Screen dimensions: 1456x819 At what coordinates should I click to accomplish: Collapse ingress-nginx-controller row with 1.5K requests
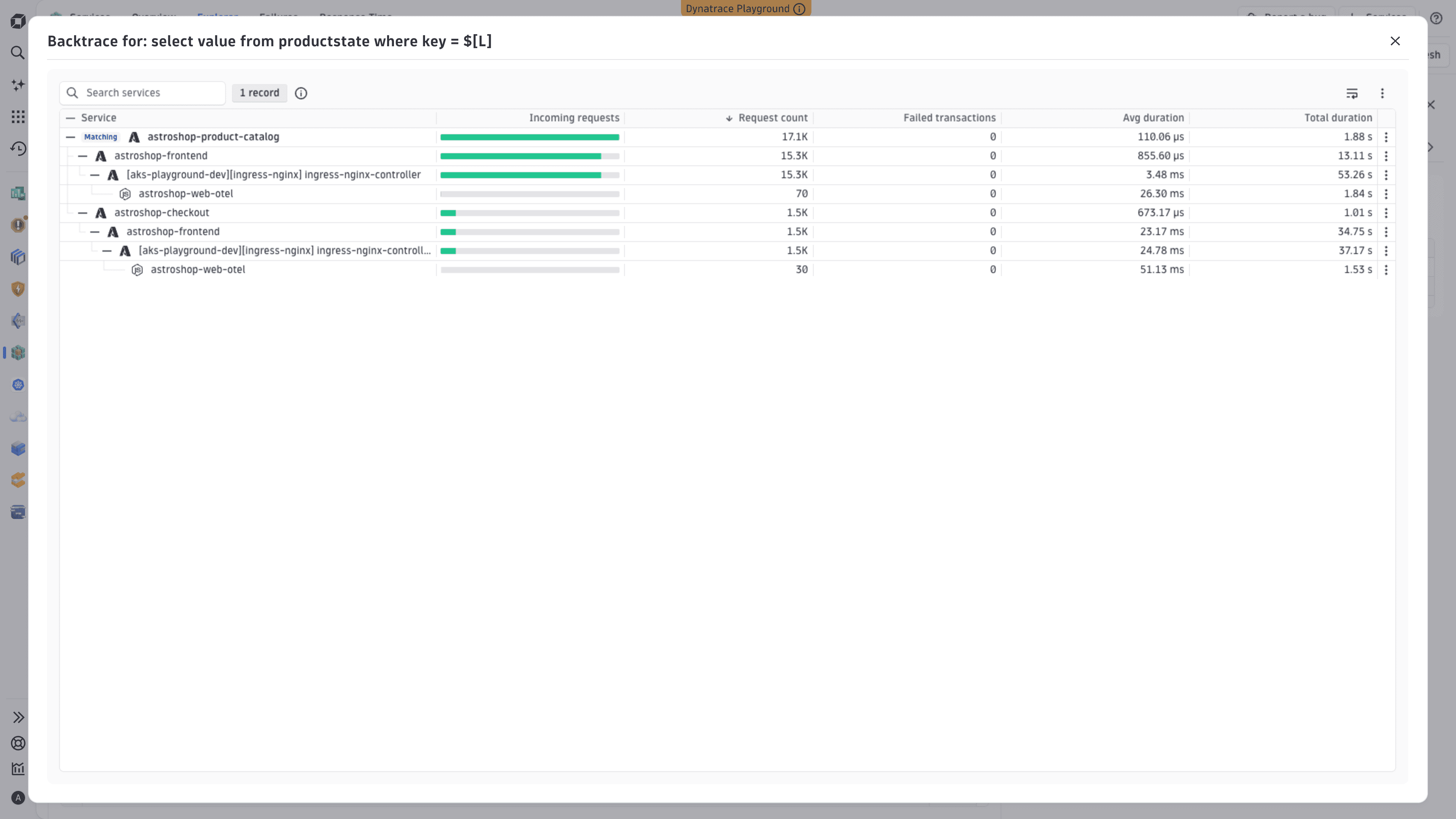pos(107,251)
